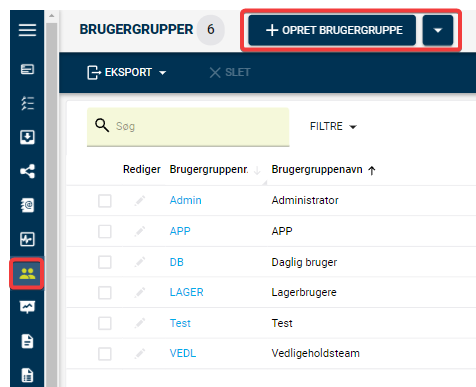Open the share icon in the sidebar
This screenshot has height=387, width=476.
coord(27,171)
